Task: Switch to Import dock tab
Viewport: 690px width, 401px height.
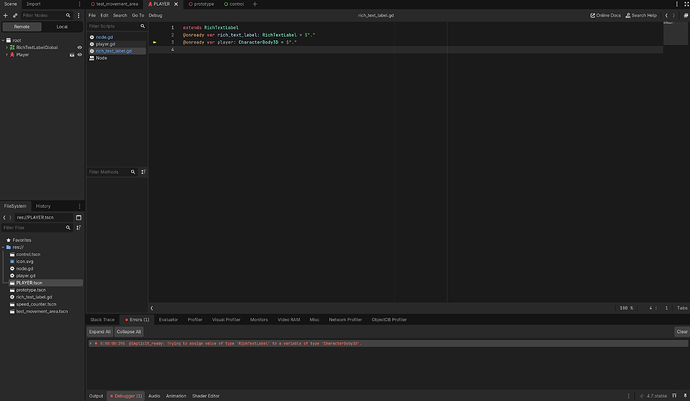Action: point(33,4)
